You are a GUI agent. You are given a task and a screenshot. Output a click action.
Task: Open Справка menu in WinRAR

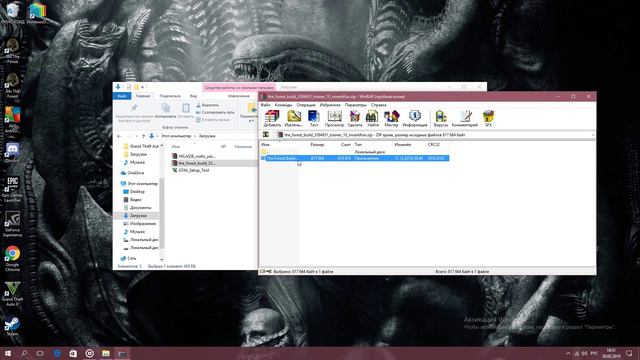(x=378, y=105)
